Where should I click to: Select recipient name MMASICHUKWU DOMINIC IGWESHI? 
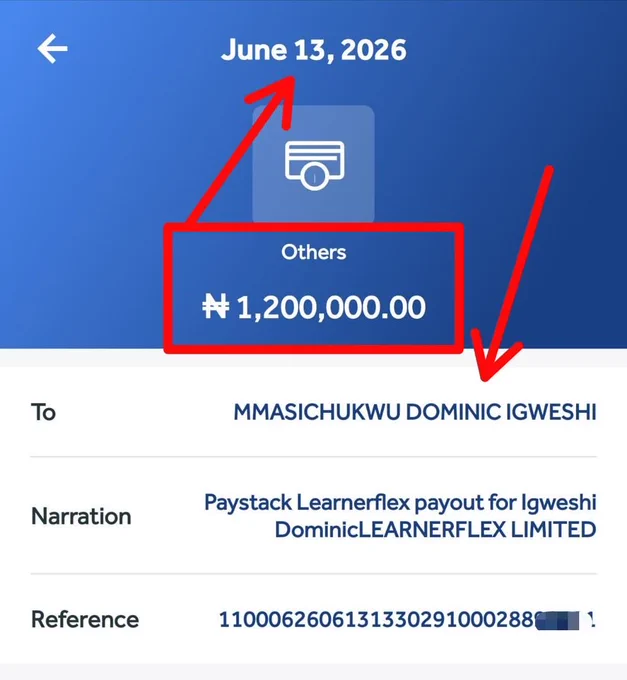click(x=415, y=412)
